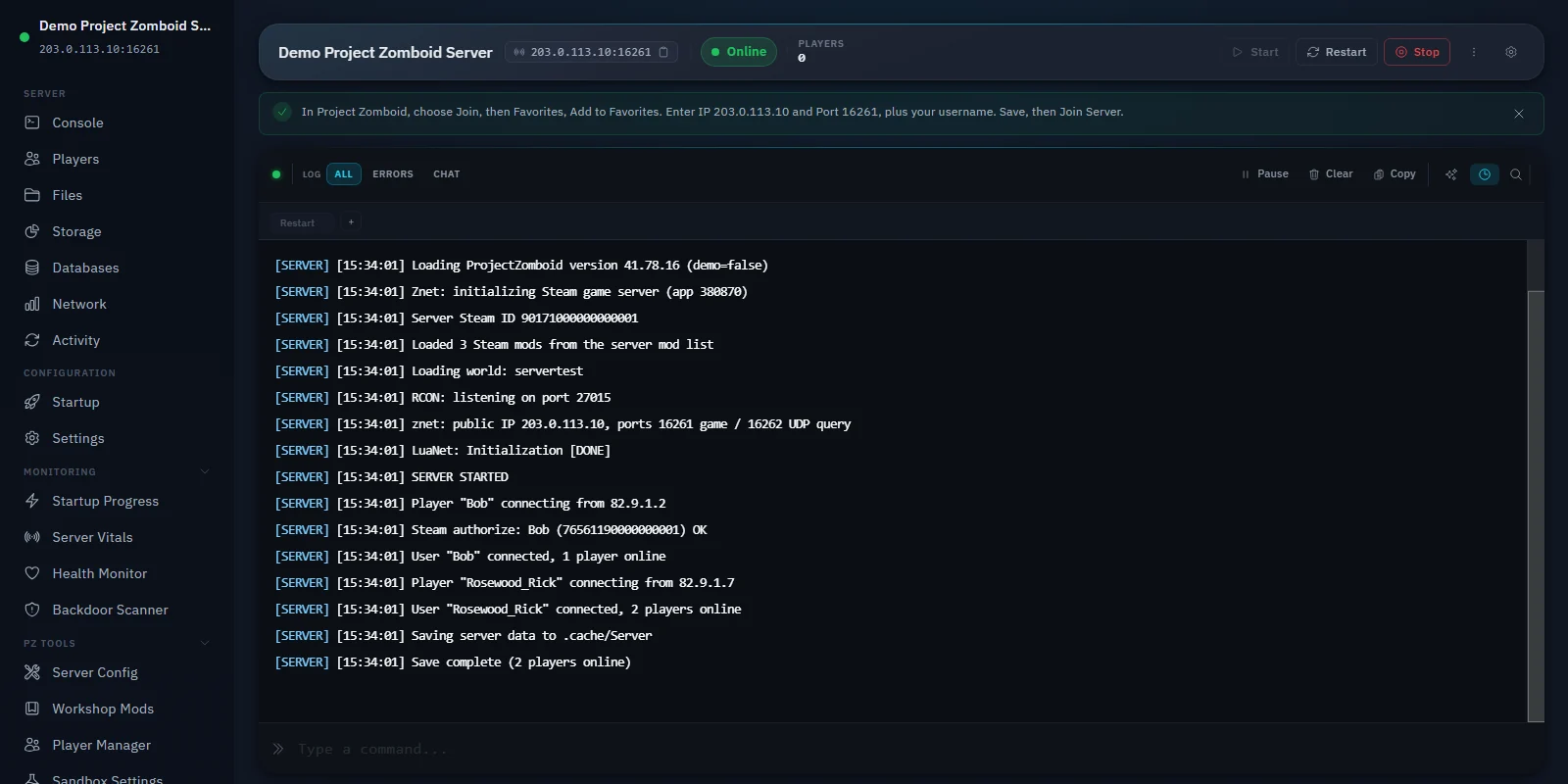
Task: Collapse the Monitoring section
Action: 205,471
